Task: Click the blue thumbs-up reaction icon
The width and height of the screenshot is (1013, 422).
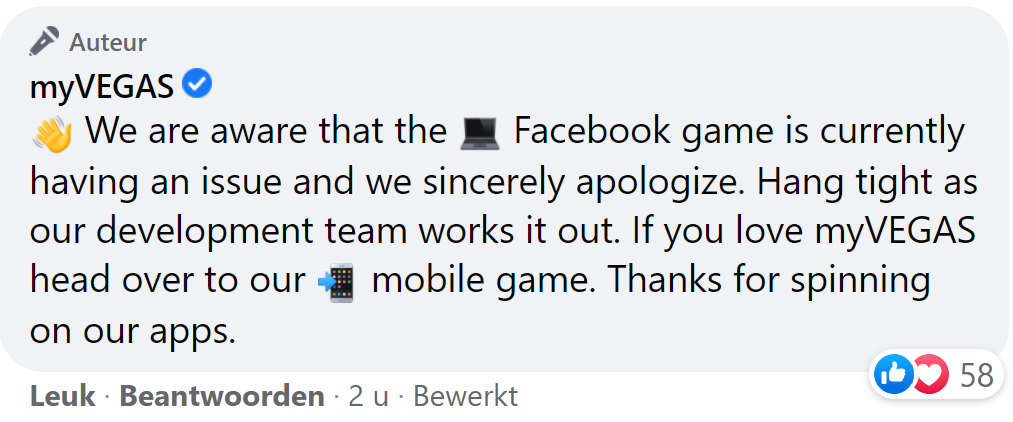Action: tap(893, 375)
